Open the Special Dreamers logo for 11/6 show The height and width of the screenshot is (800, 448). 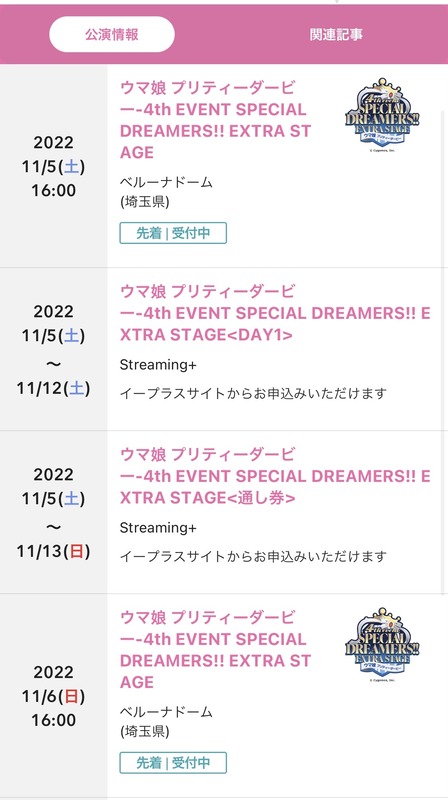[x=382, y=644]
